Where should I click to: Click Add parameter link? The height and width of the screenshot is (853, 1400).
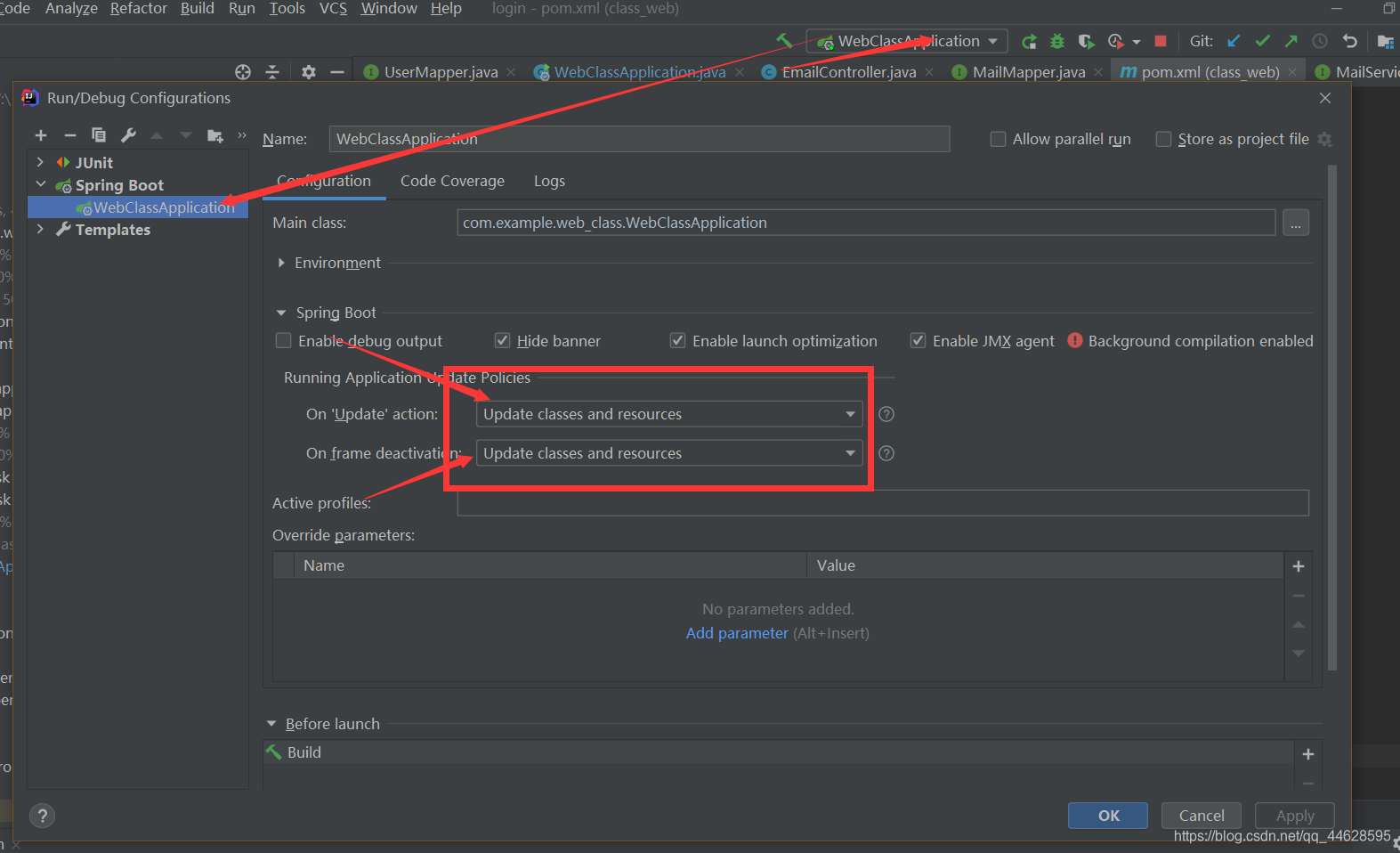pyautogui.click(x=737, y=633)
